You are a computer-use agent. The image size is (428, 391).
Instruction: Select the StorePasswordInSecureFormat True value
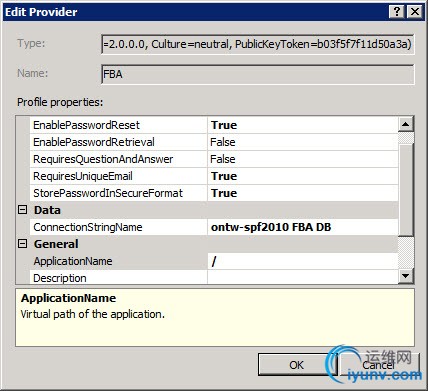coord(302,193)
